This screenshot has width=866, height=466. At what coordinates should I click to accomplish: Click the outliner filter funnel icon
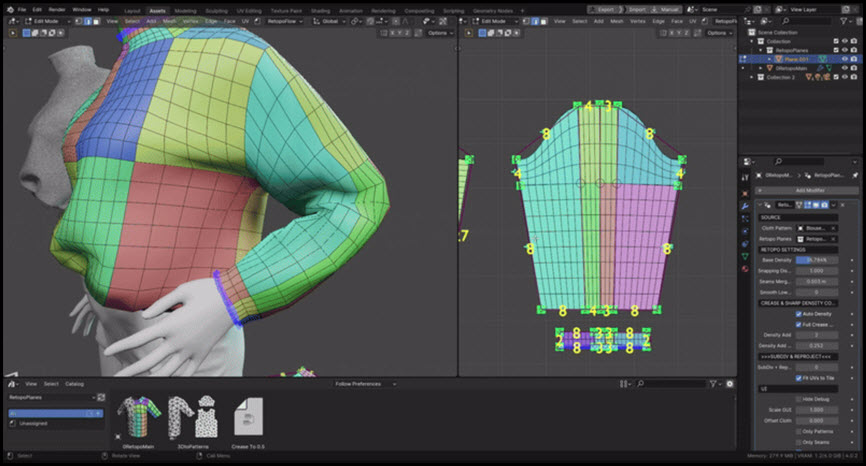[x=844, y=21]
